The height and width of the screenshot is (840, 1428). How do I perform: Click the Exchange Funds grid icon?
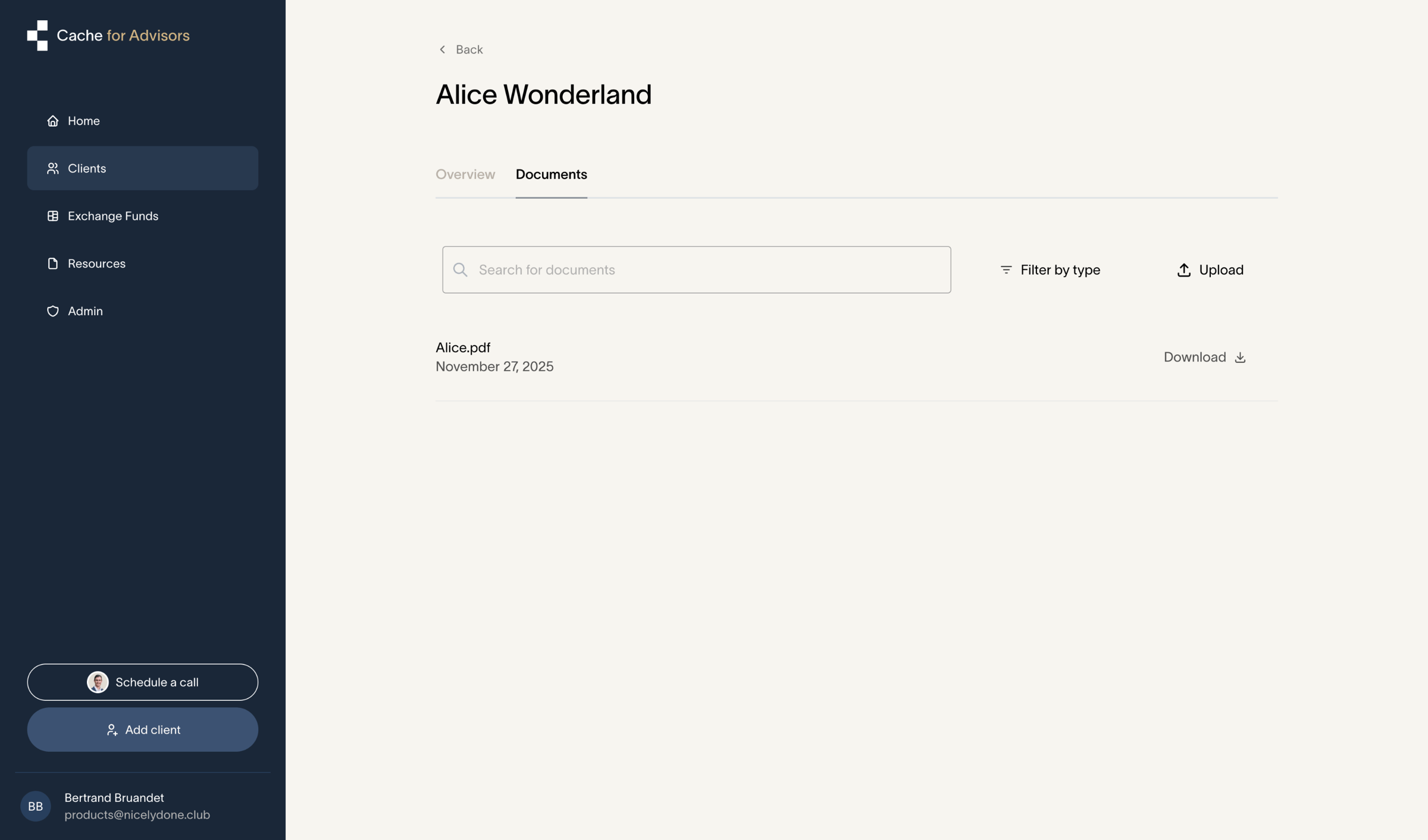pos(53,216)
